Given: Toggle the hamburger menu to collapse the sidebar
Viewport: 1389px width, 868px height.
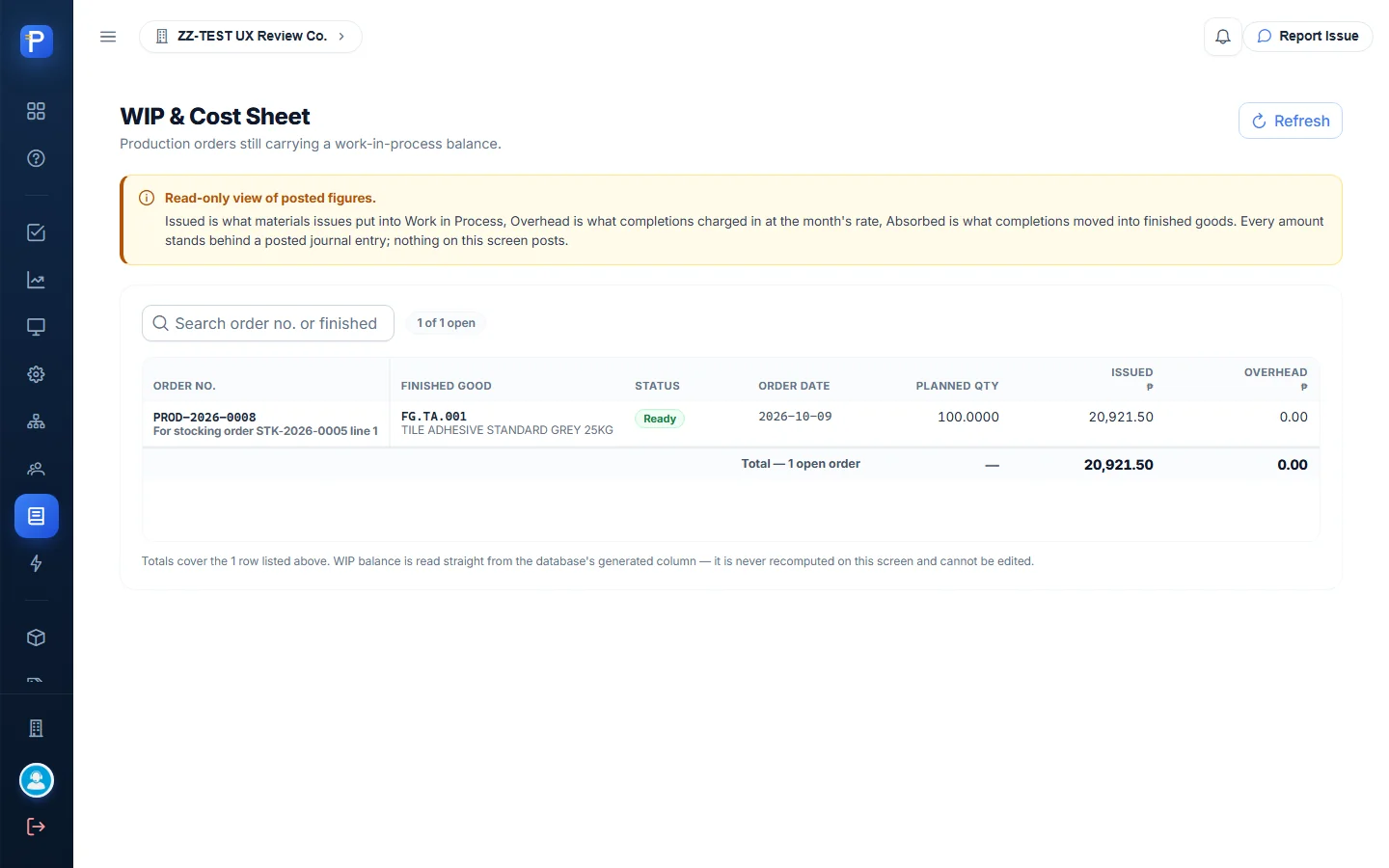Looking at the screenshot, I should click(108, 37).
